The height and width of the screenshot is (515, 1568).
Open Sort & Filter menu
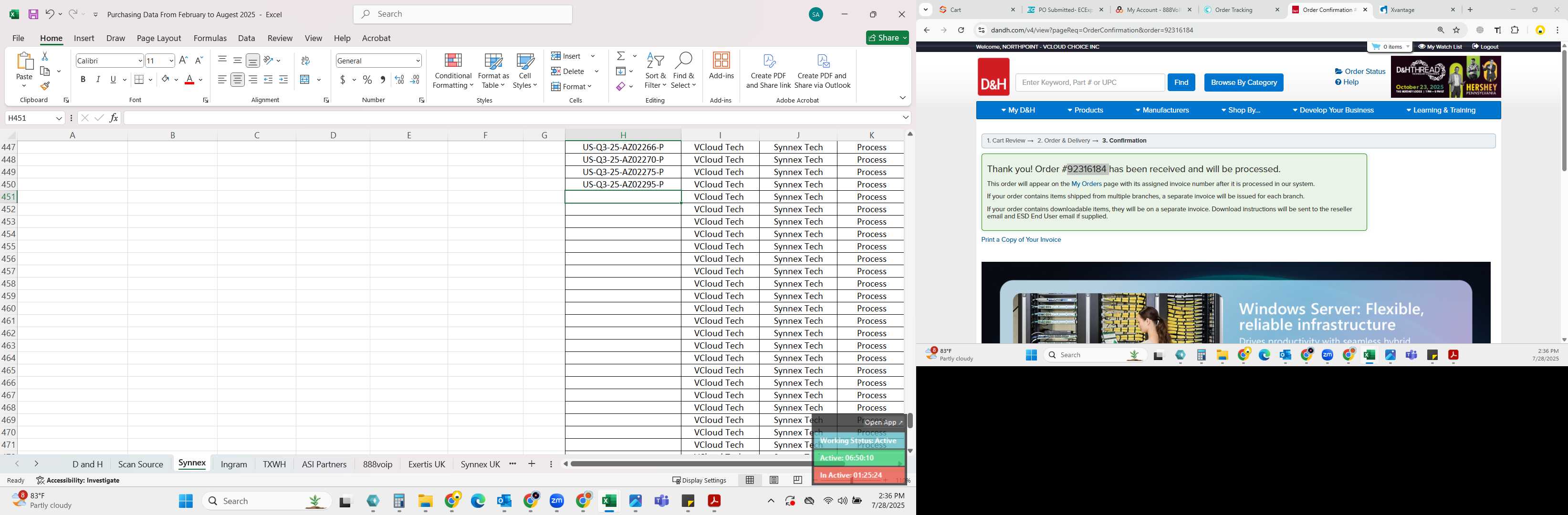656,71
